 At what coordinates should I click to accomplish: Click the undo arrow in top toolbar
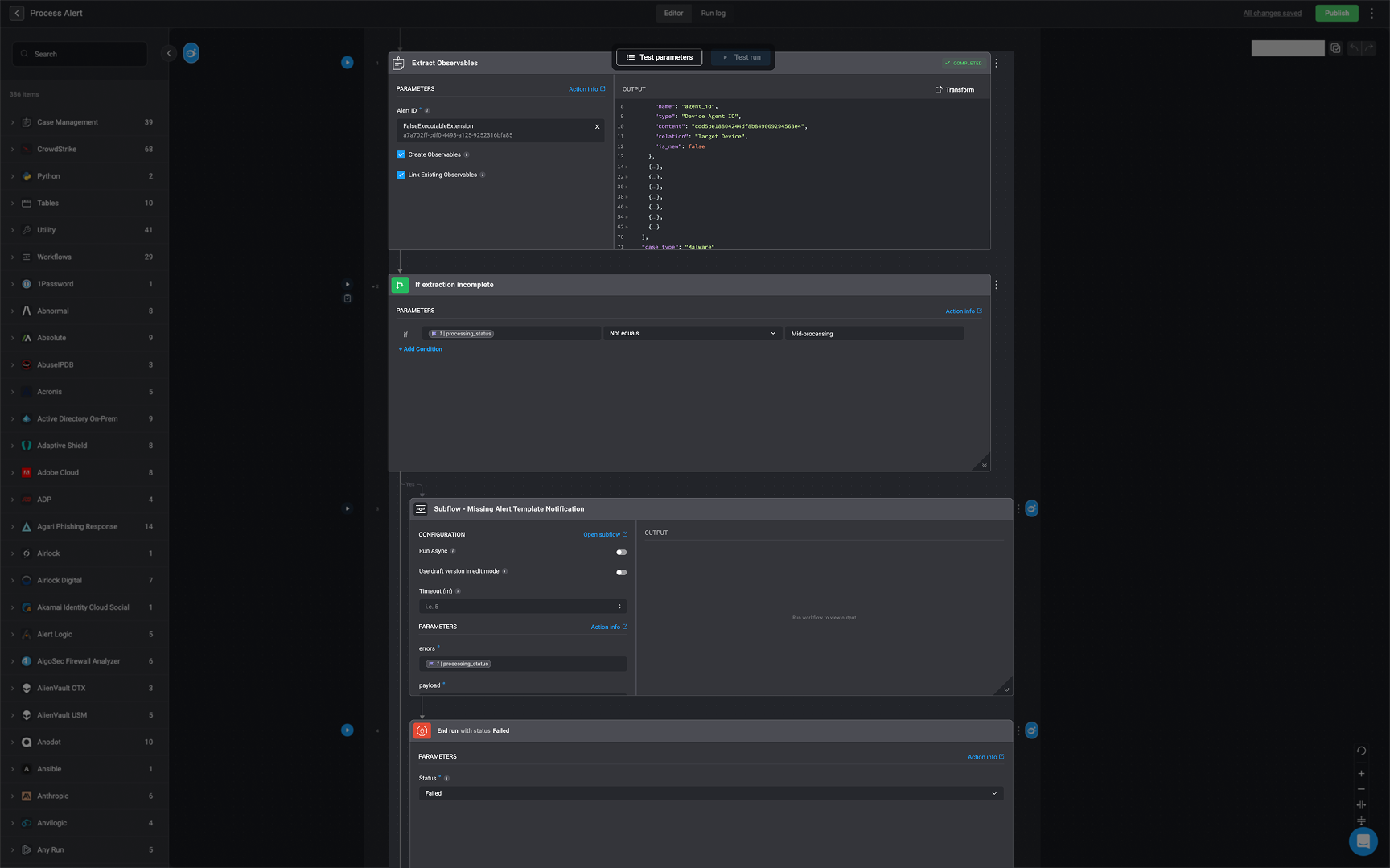[x=1354, y=48]
